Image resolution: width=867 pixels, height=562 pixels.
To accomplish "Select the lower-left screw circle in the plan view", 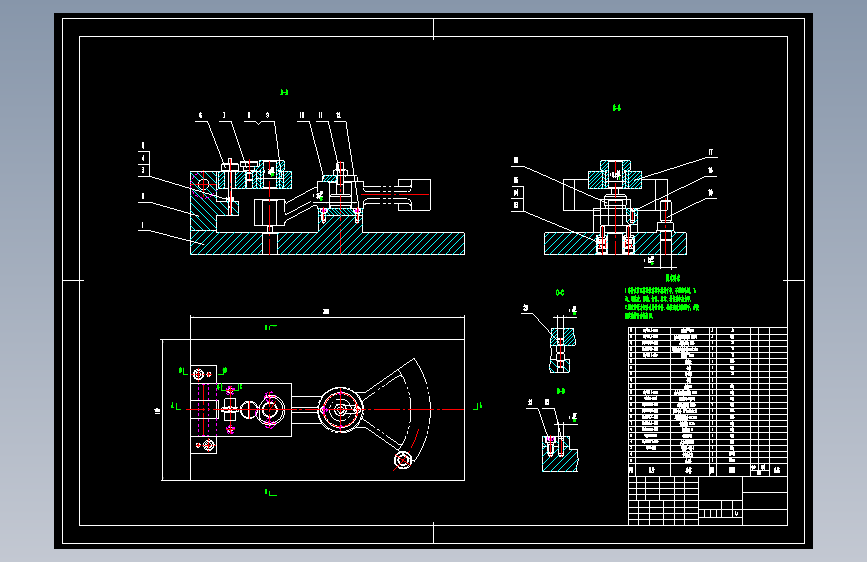I will tap(209, 445).
